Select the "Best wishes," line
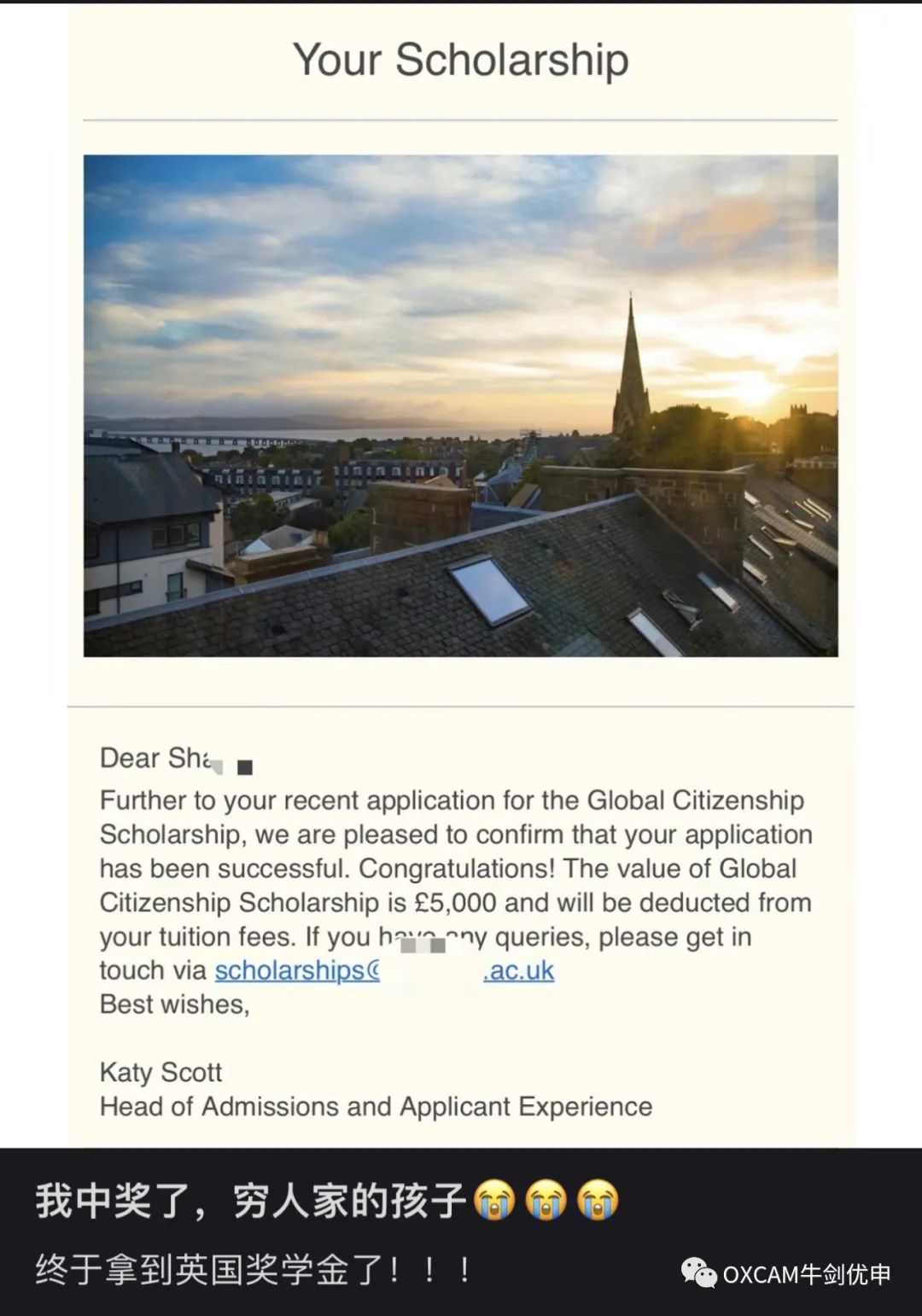 175,1004
